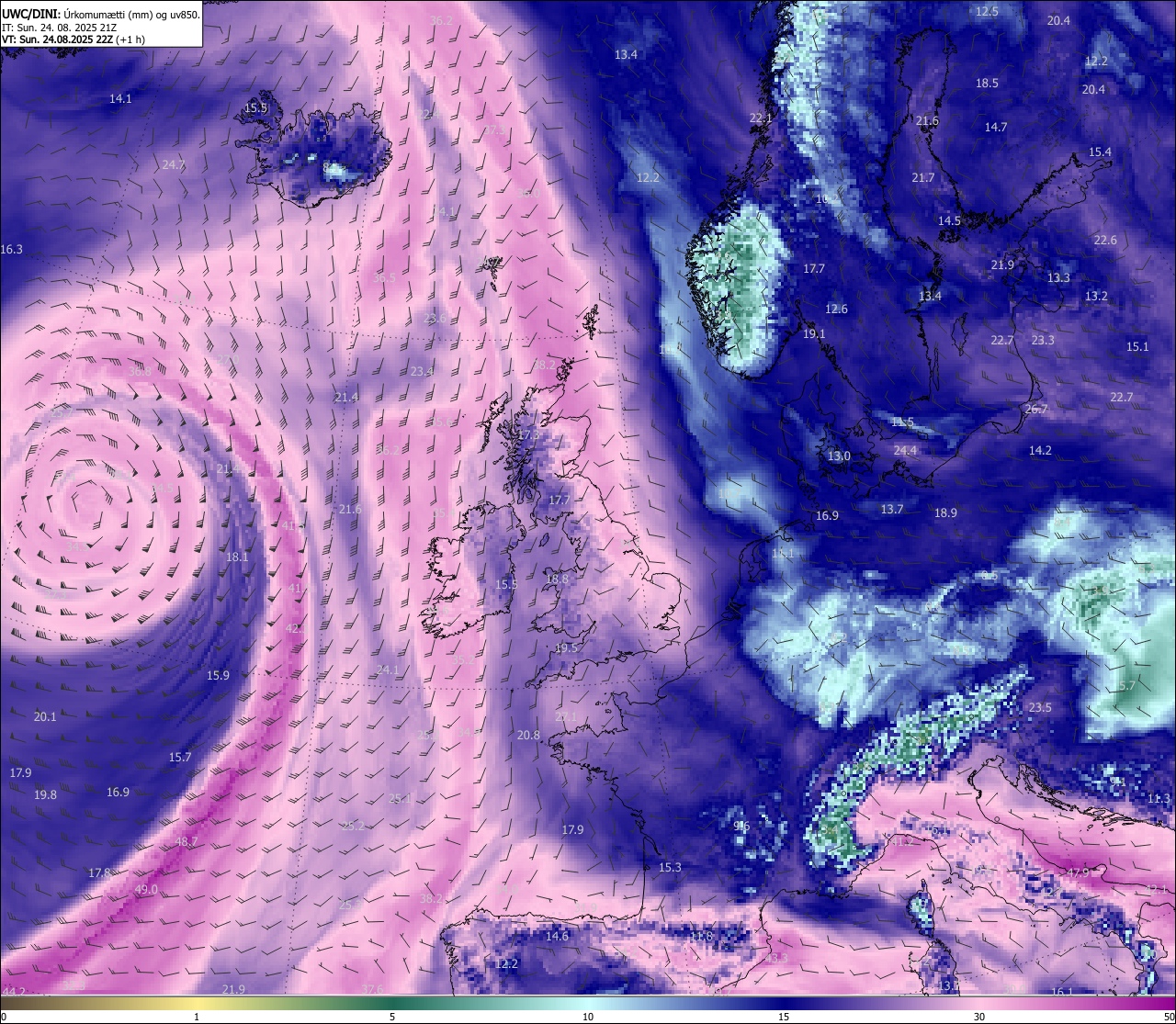Click the 14.7 map value
The image size is (1176, 1024).
click(996, 127)
